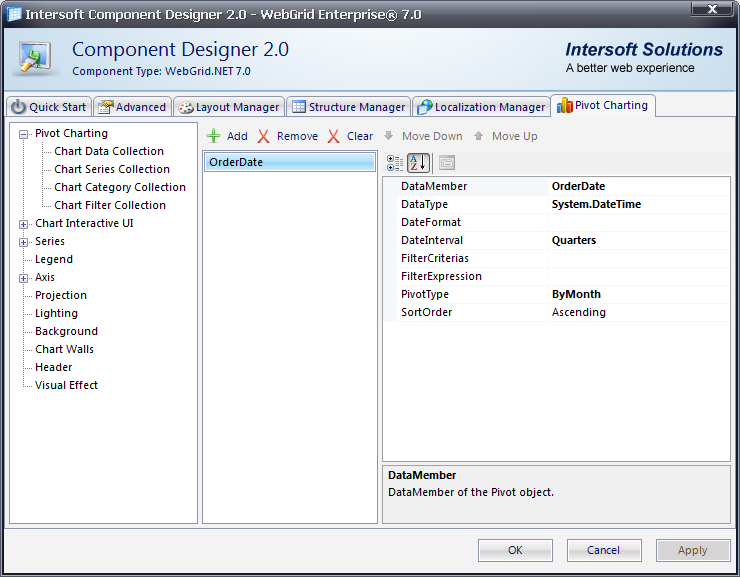
Task: Open the Property Pages icon
Action: 446,163
